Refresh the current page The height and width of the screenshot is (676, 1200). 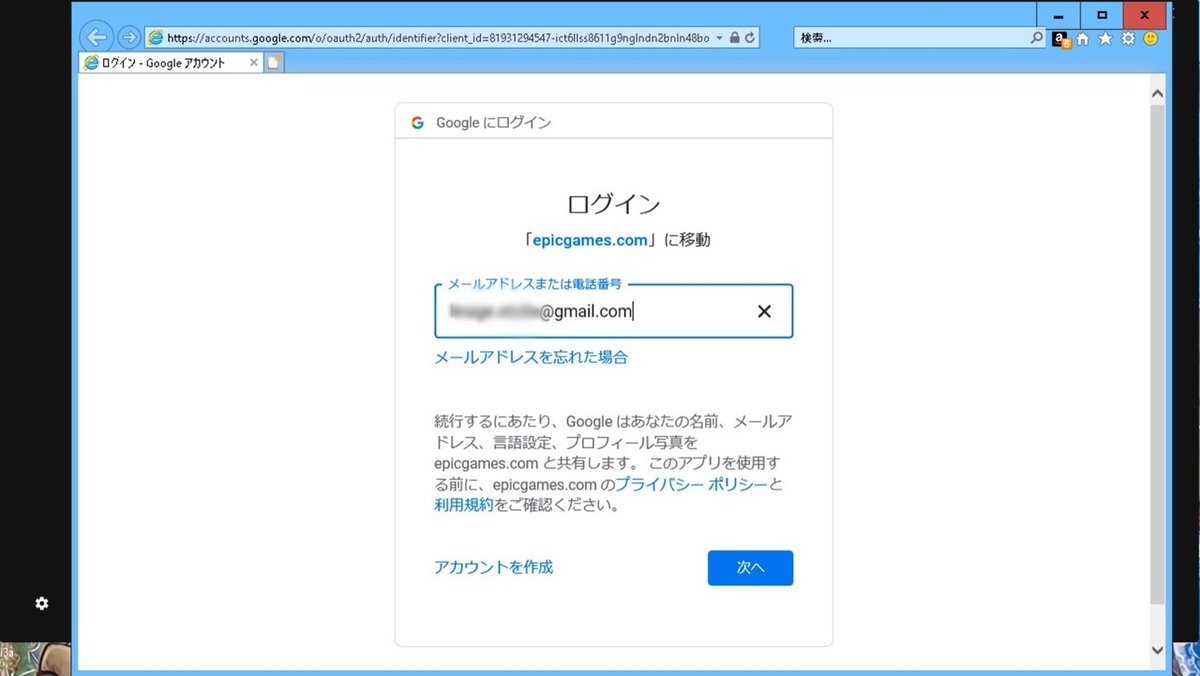point(751,37)
